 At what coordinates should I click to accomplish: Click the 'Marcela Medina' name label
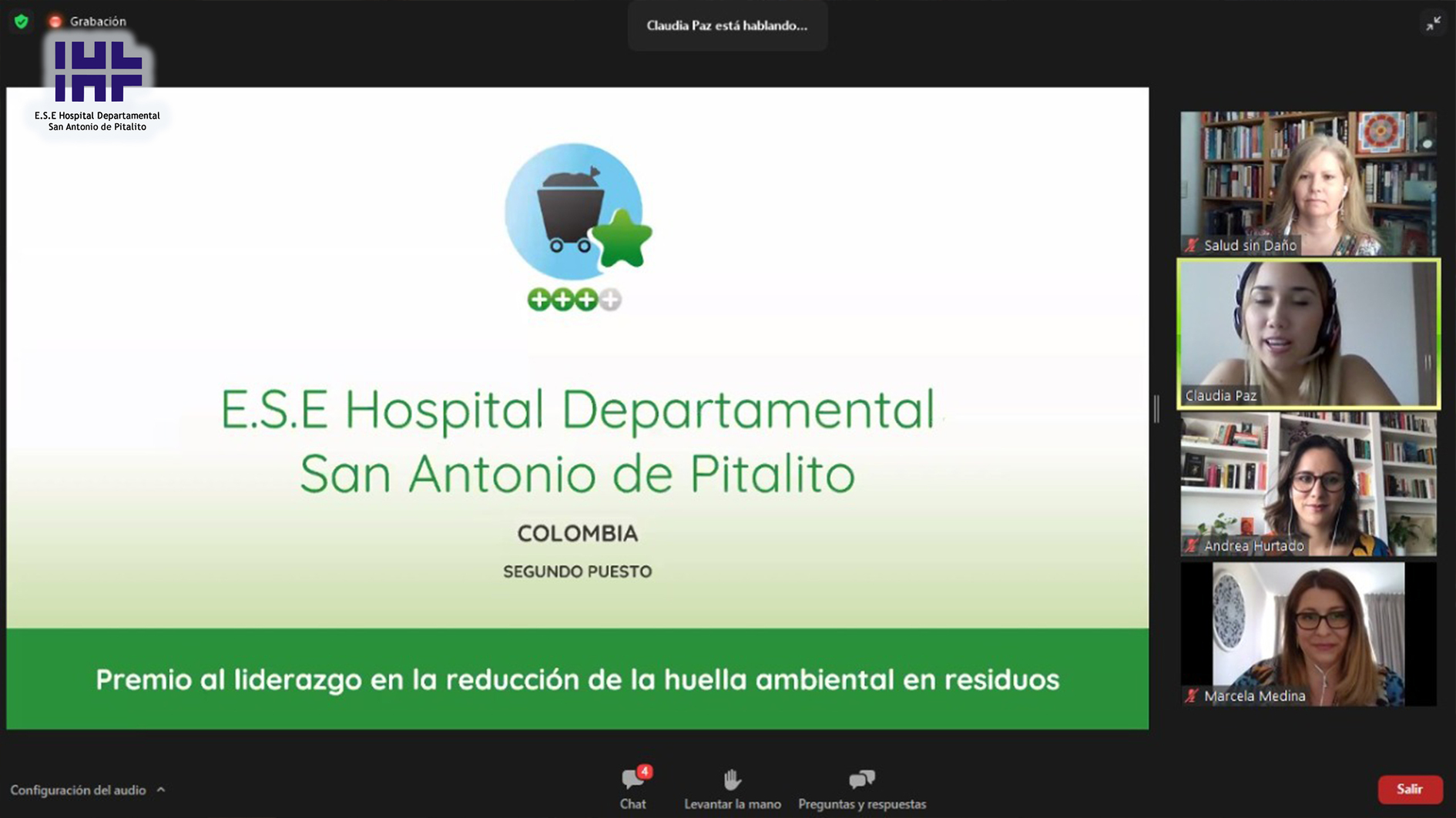coord(1255,696)
